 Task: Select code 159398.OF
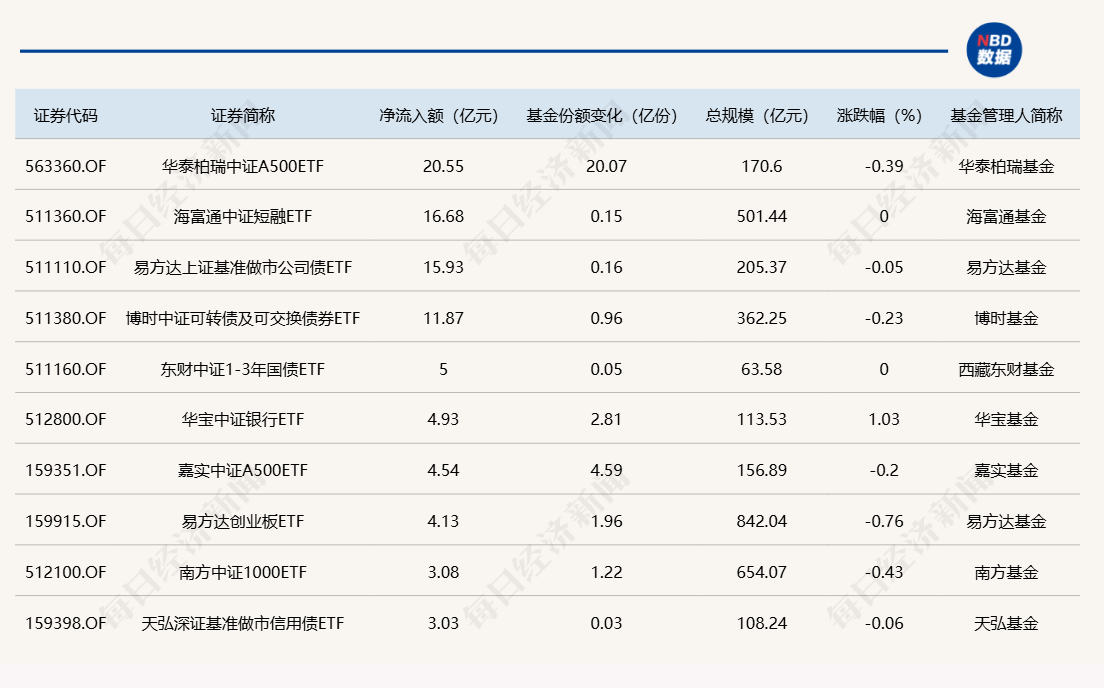pos(65,623)
